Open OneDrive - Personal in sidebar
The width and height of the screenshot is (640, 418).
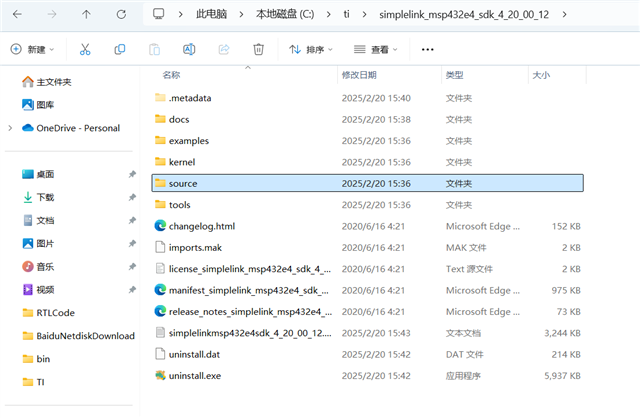71,128
